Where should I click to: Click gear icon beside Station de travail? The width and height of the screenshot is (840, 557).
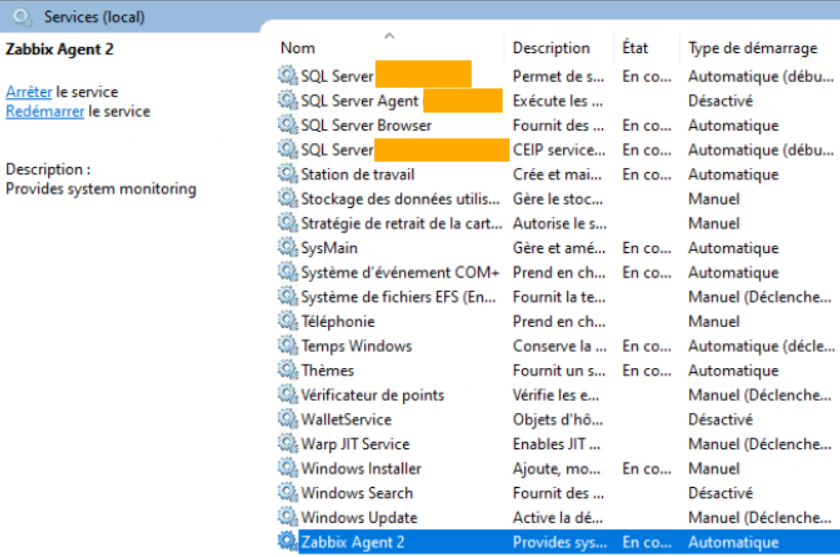pyautogui.click(x=288, y=174)
